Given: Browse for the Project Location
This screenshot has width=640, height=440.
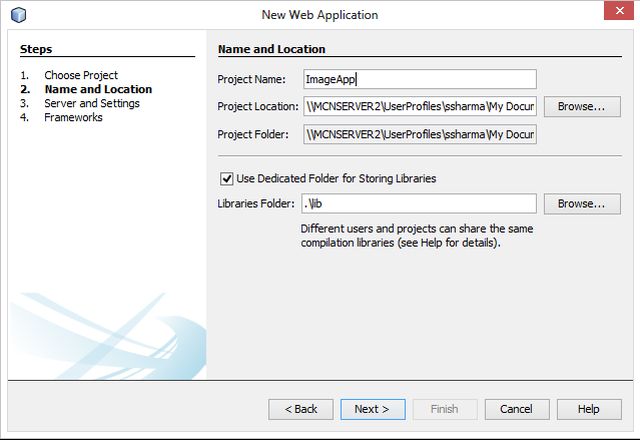Looking at the screenshot, I should (581, 106).
